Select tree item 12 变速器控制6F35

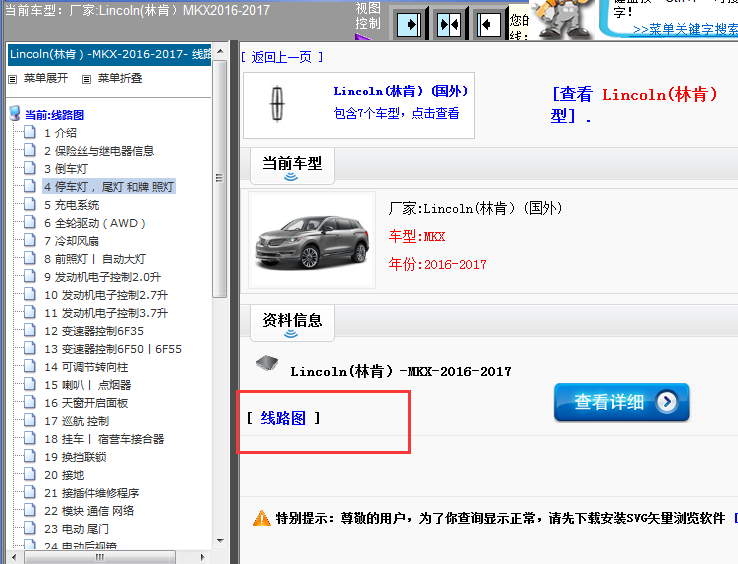tap(94, 331)
